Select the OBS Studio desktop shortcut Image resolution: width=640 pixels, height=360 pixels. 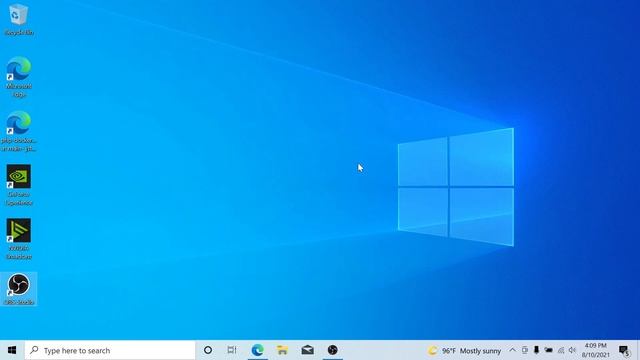click(x=18, y=289)
